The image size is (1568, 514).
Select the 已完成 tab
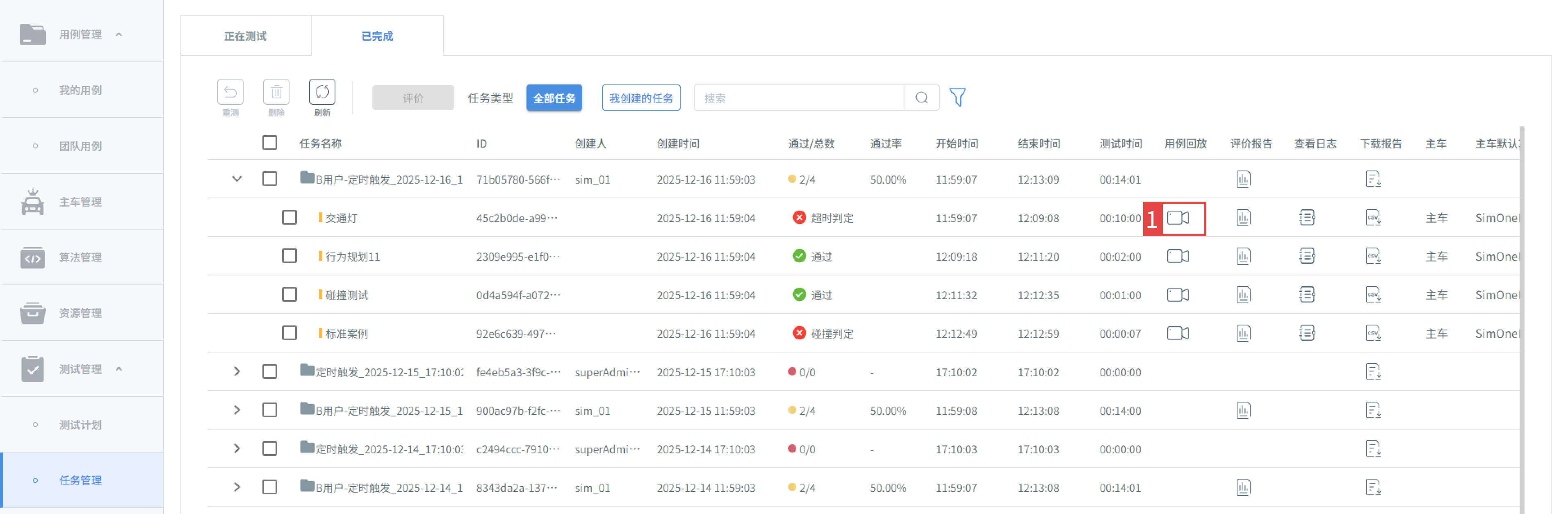tap(377, 36)
